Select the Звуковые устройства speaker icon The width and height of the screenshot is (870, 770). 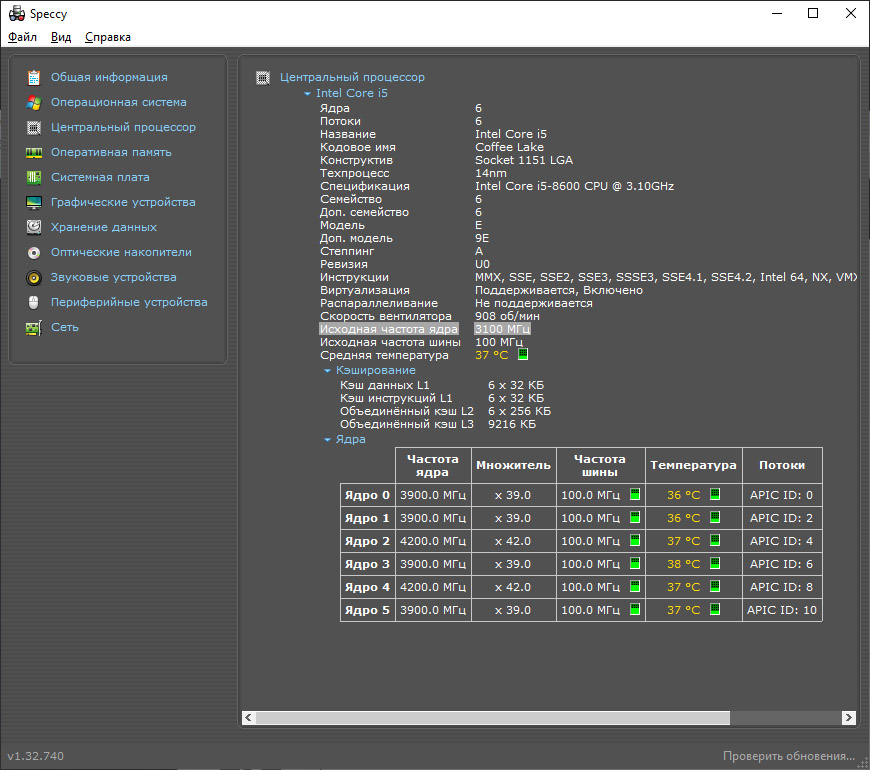pyautogui.click(x=34, y=277)
